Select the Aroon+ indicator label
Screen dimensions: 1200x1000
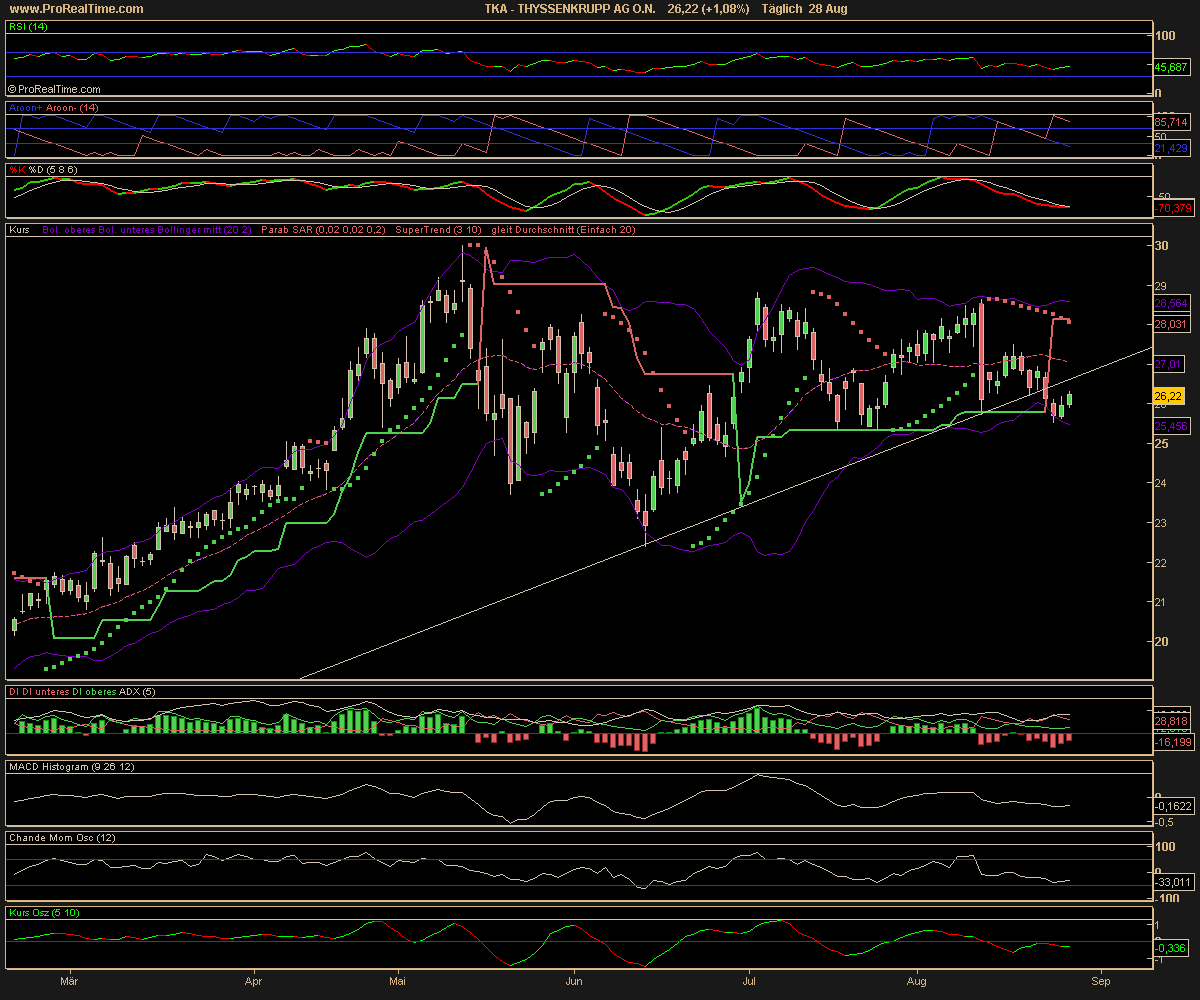click(25, 108)
